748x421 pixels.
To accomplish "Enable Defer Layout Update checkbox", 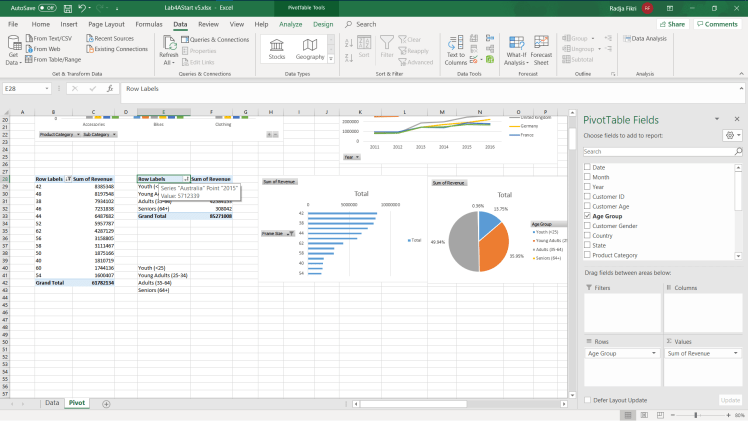I will tap(587, 400).
